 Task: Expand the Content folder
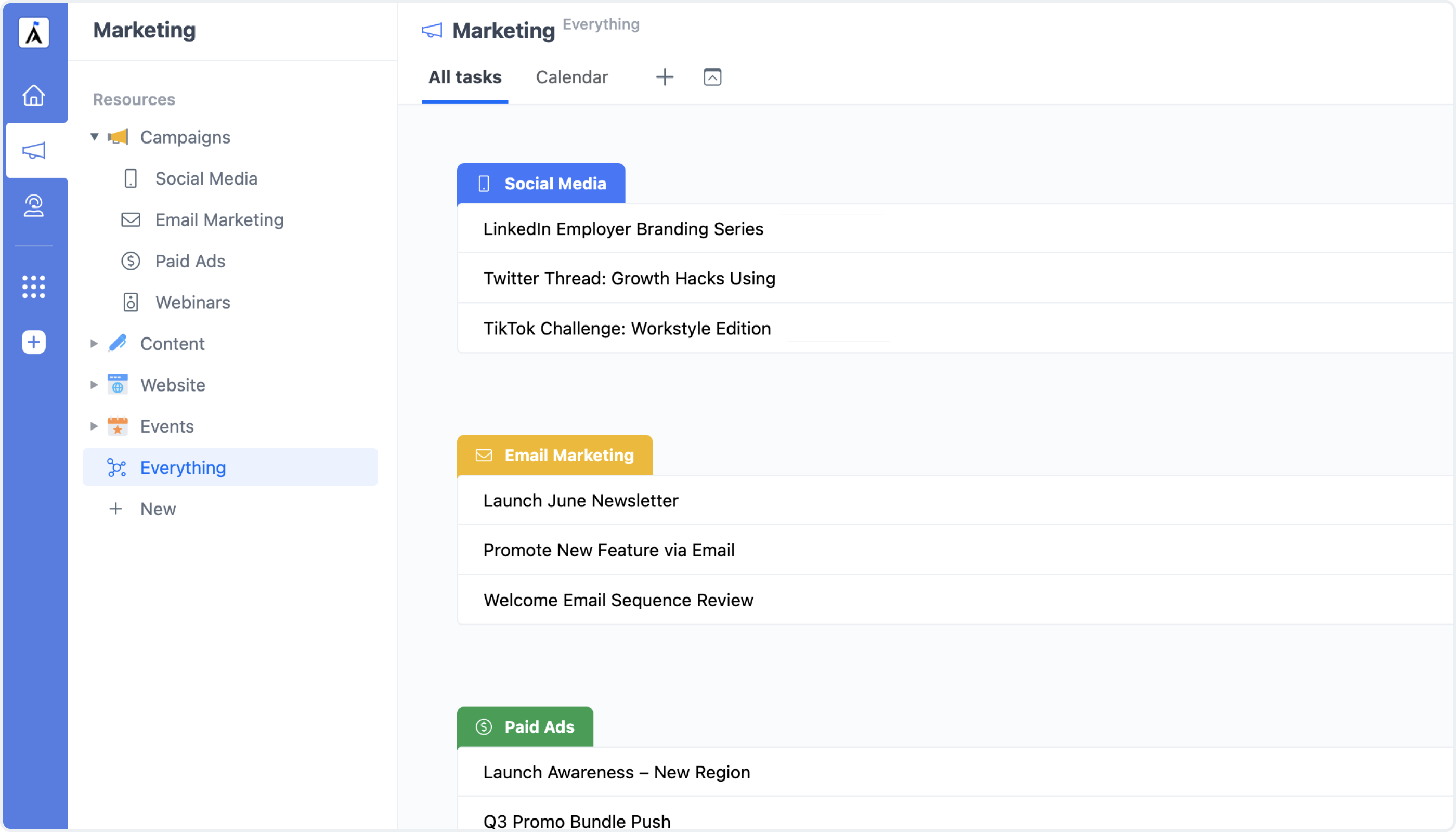coord(94,343)
